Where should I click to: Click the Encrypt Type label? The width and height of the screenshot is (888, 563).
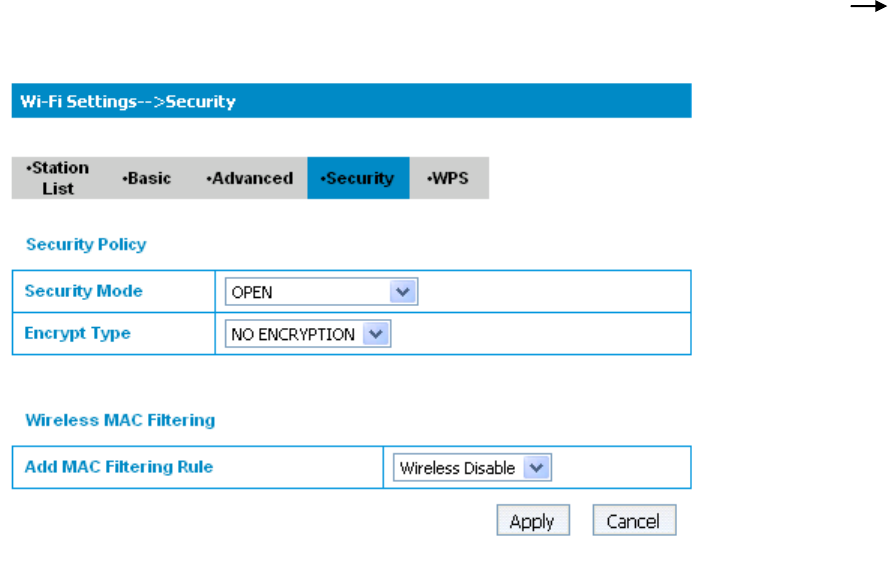tap(78, 333)
